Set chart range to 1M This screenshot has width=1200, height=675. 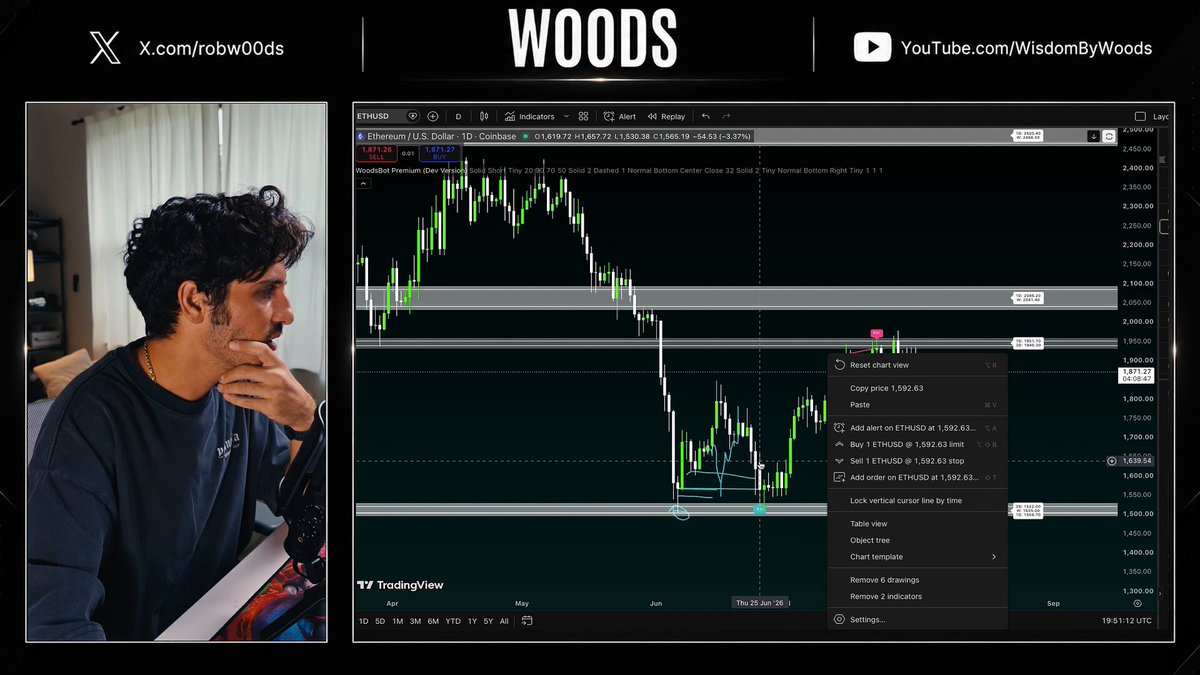[x=398, y=621]
